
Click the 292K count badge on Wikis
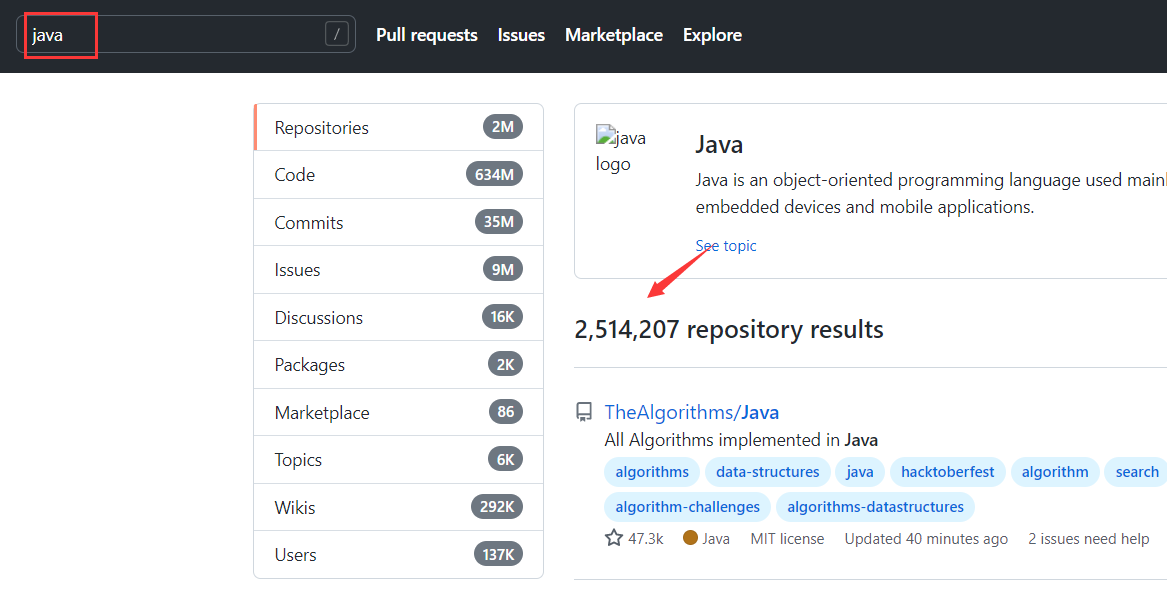(496, 507)
